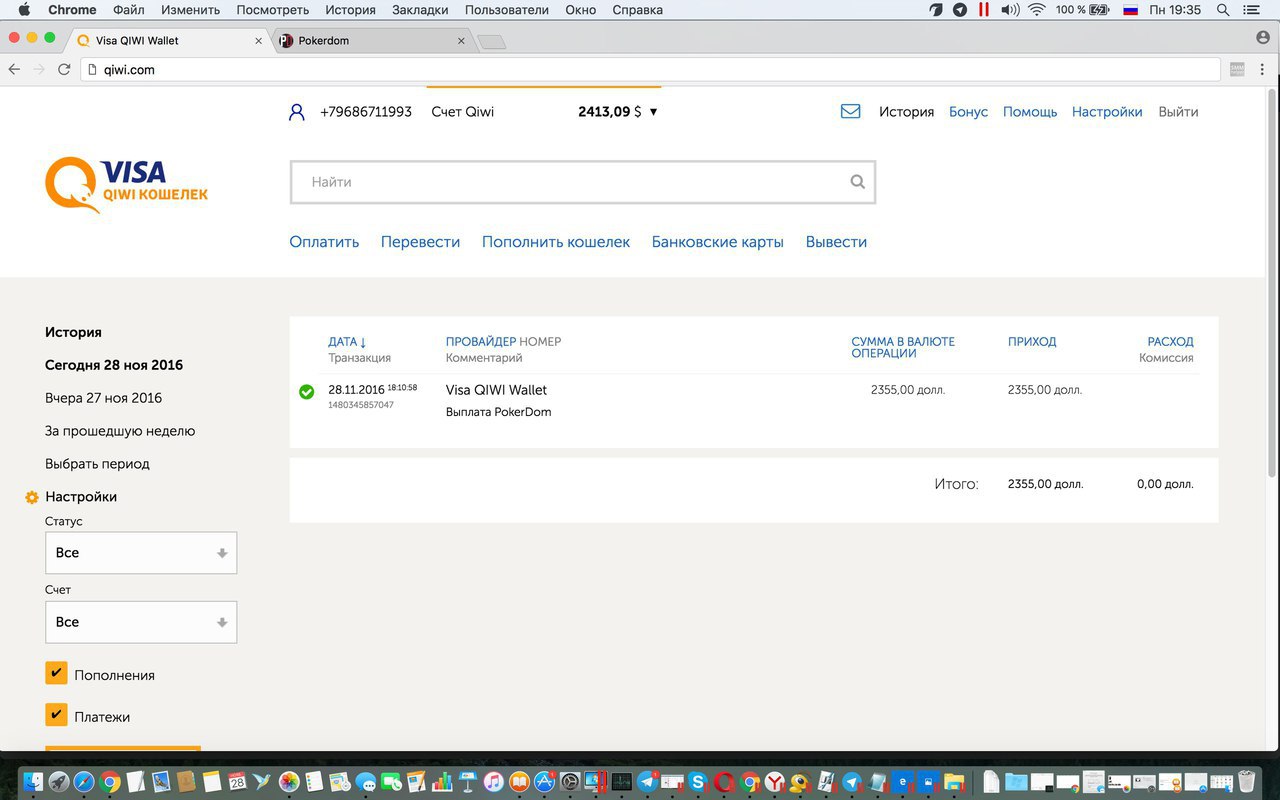This screenshot has height=800, width=1280.
Task: Select Сегодня 28 ноя 2016 filter
Action: coord(114,365)
